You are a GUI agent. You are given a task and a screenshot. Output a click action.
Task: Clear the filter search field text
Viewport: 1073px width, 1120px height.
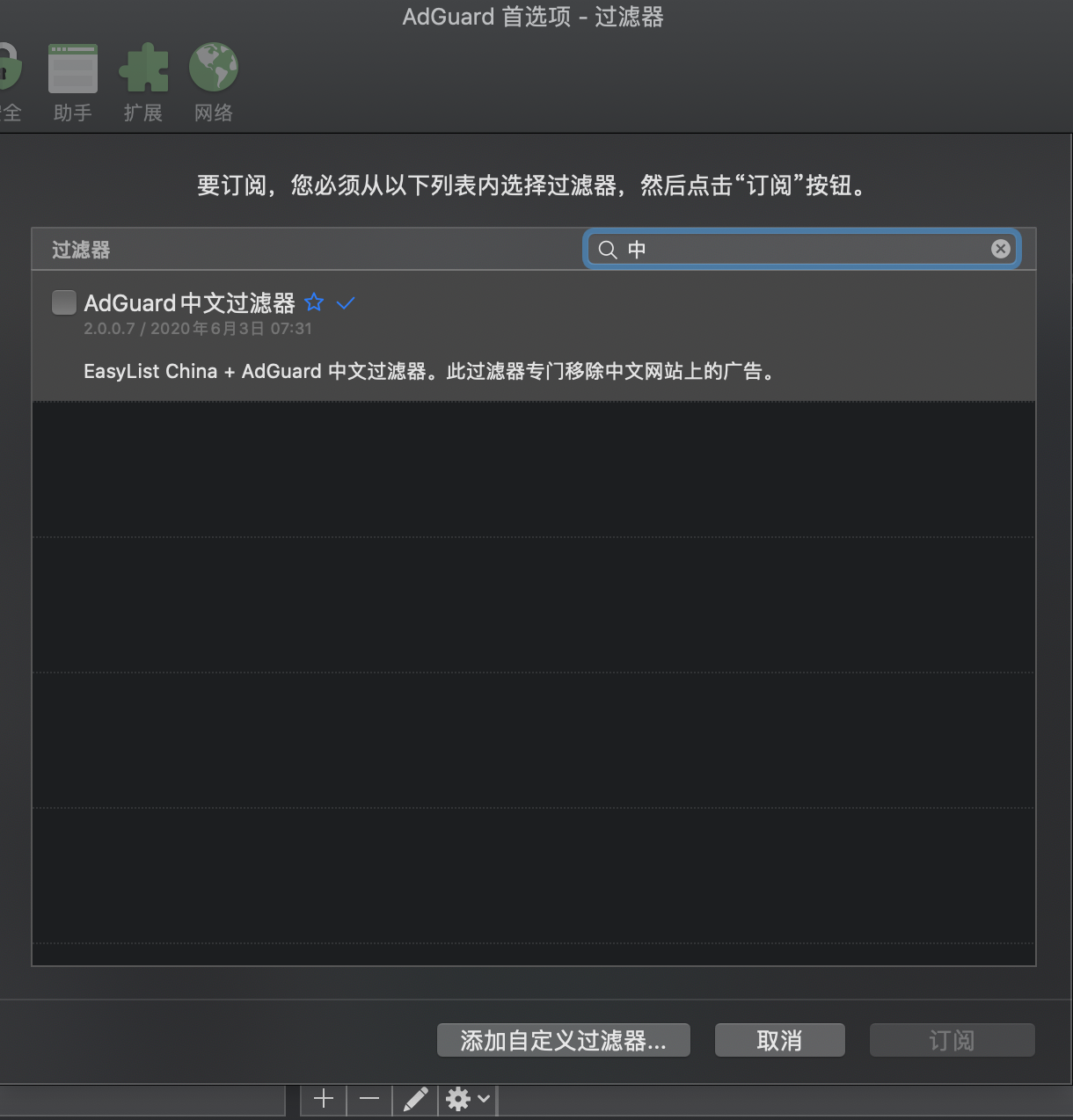coord(1000,249)
